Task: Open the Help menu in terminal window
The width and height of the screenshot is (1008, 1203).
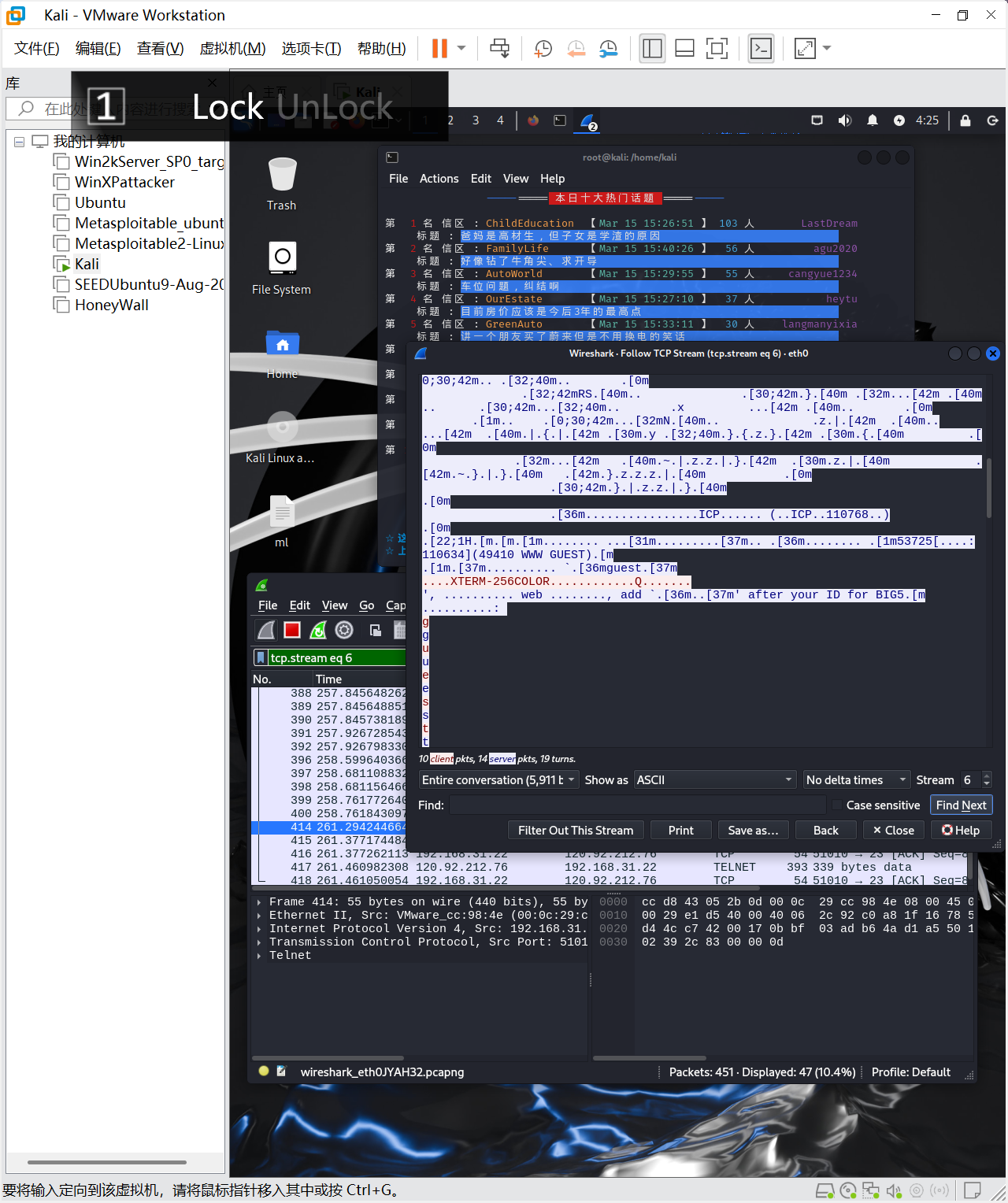Action: (552, 179)
